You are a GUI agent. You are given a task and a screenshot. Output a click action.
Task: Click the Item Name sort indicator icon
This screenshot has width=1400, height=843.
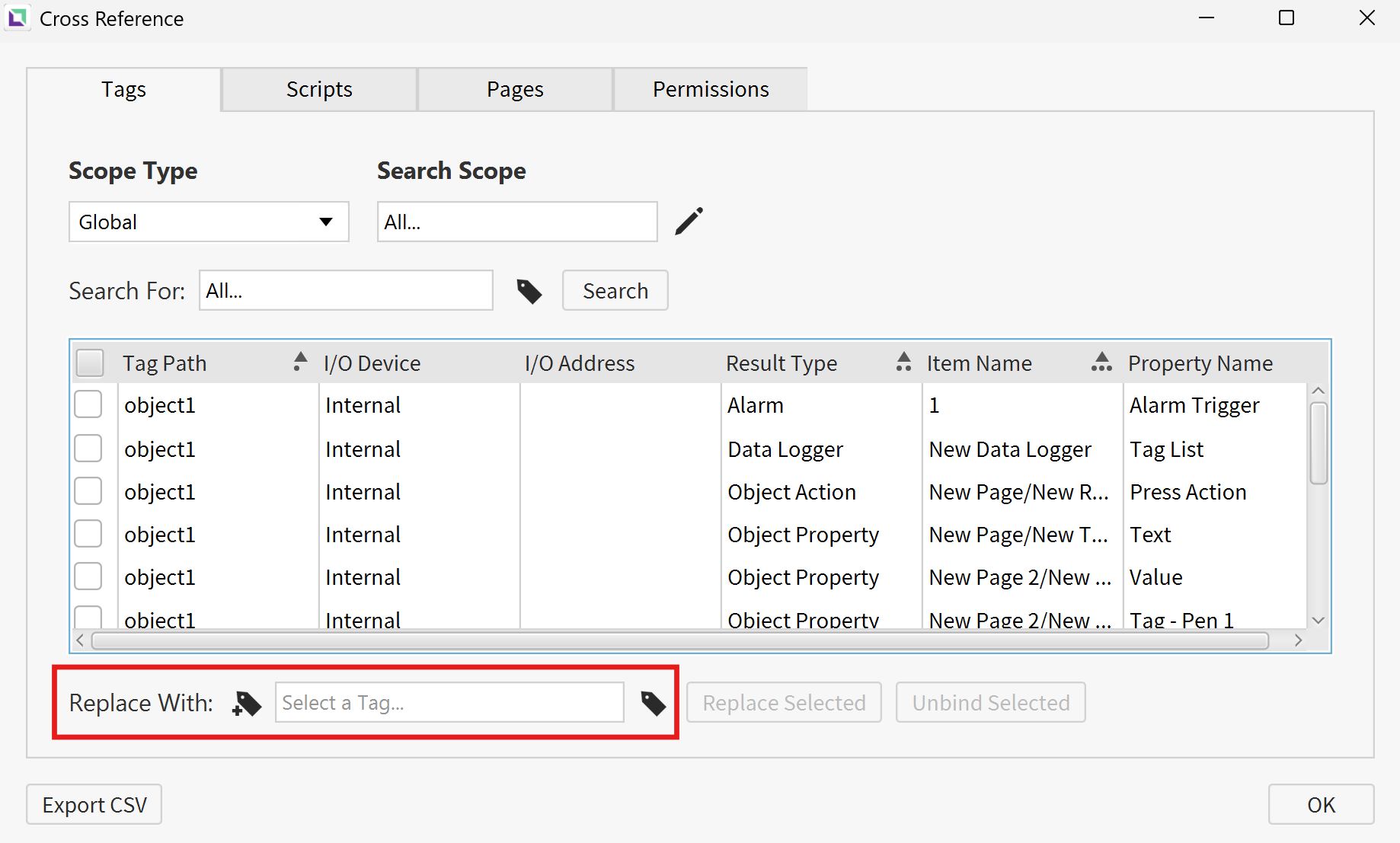[1101, 361]
